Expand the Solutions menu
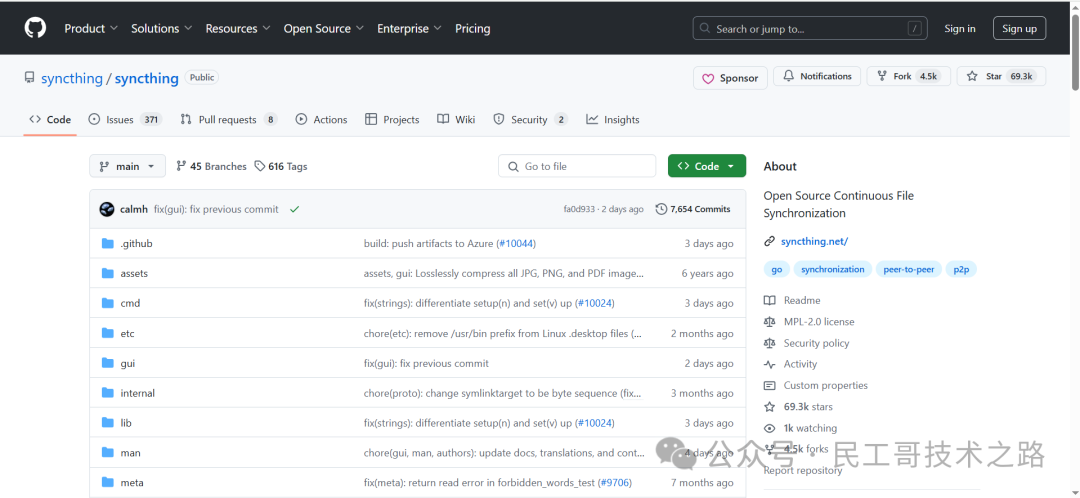The width and height of the screenshot is (1080, 498). [x=161, y=28]
